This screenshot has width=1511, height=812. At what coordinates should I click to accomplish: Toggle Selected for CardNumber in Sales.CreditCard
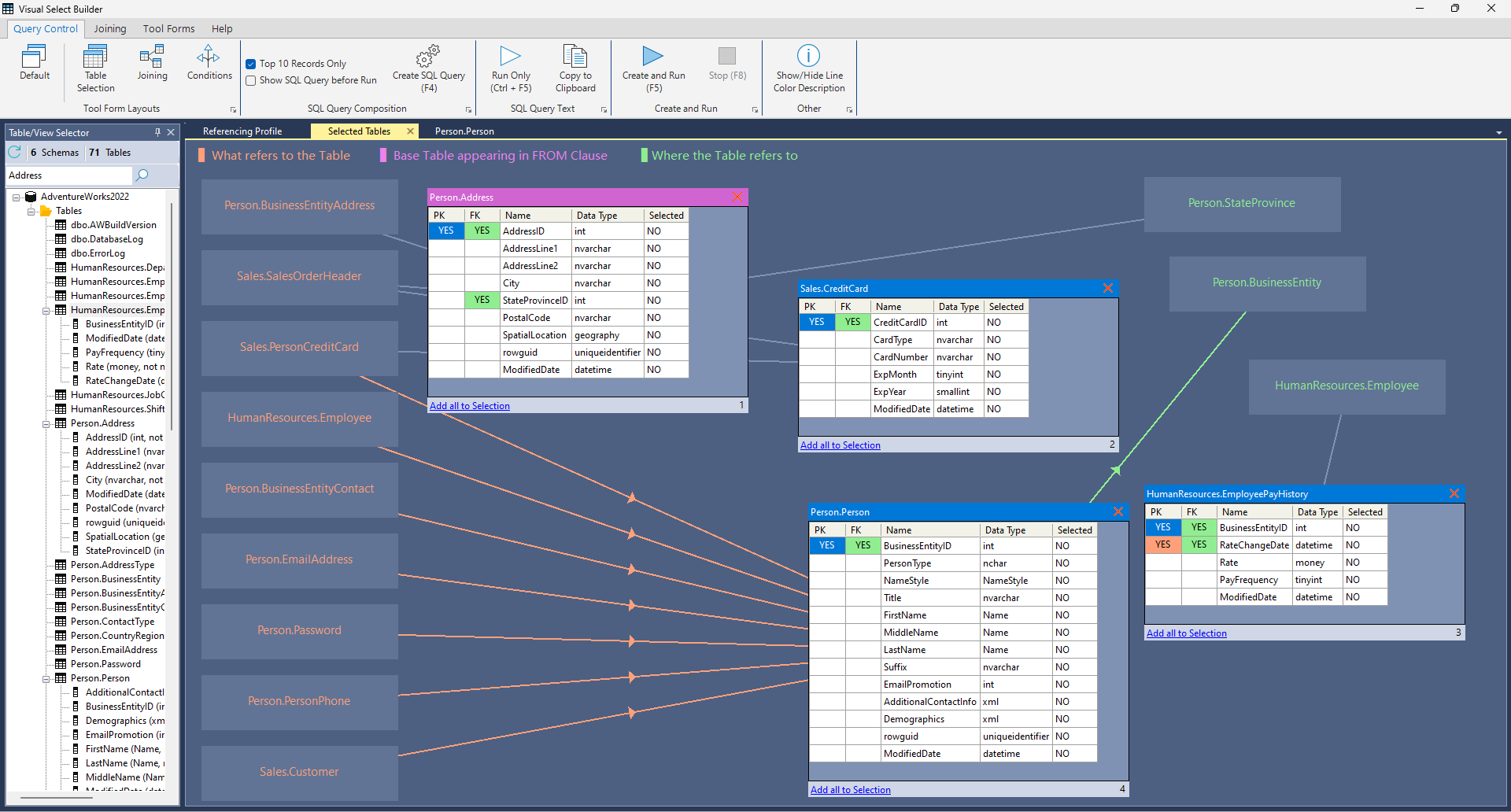[1006, 357]
